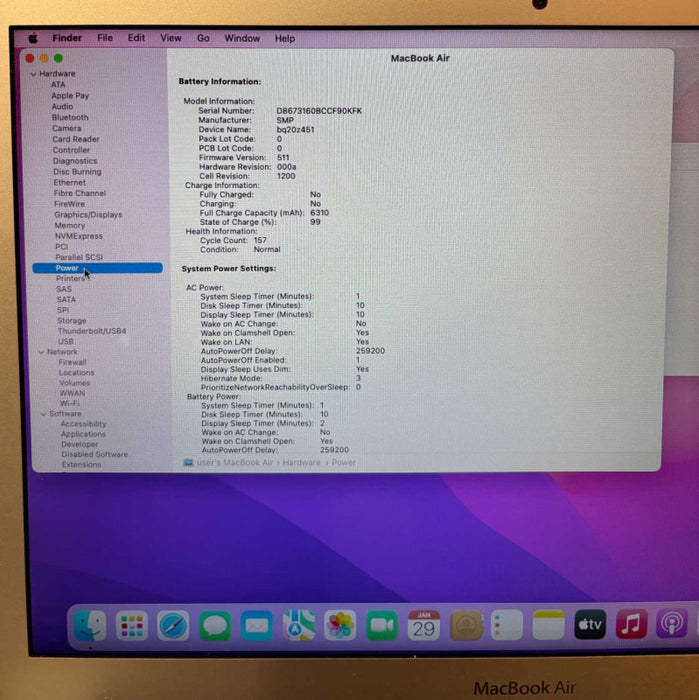Click Full Charge Capacity value 6310
This screenshot has width=699, height=700.
[320, 213]
